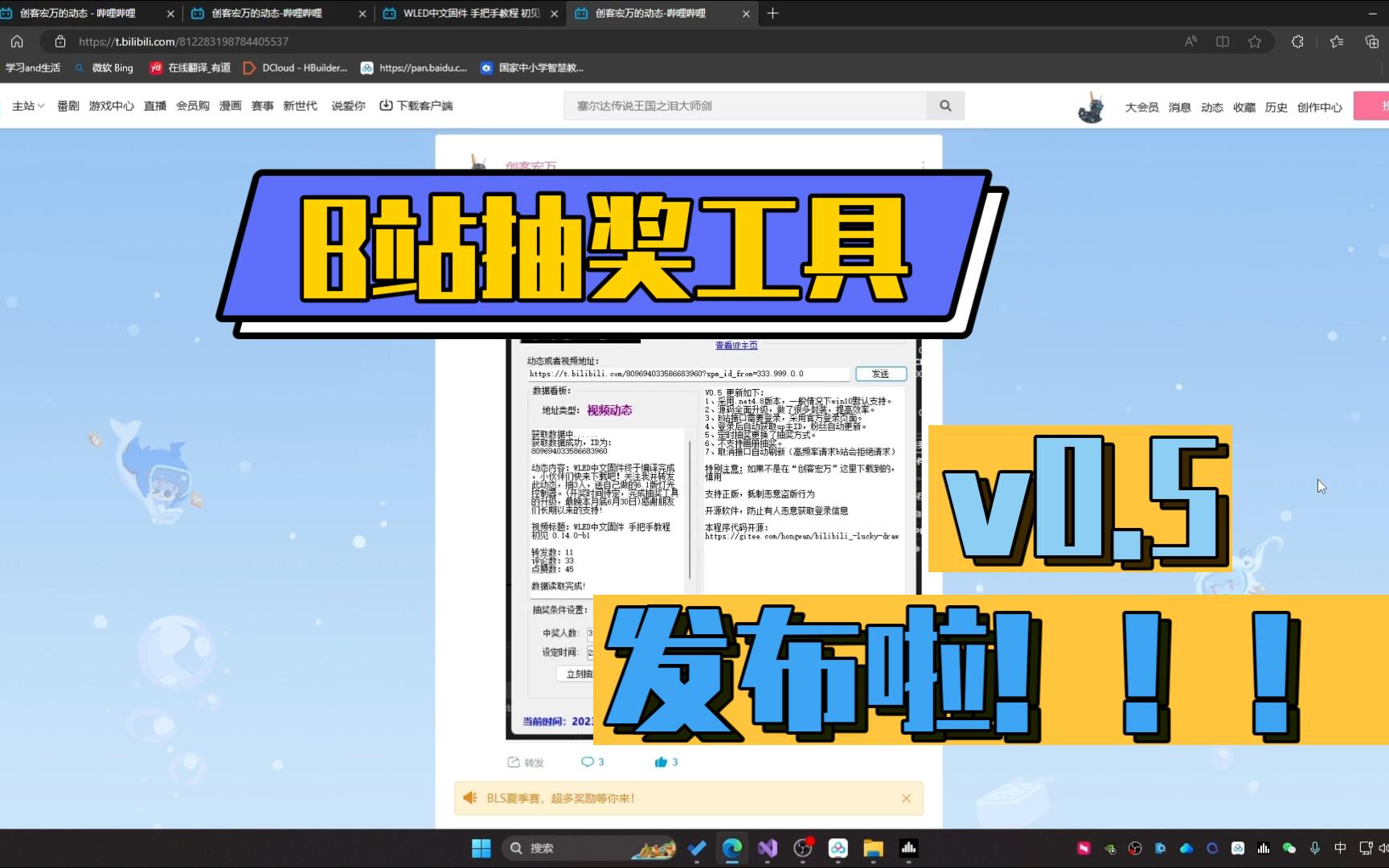Like the post with thumbs-up icon

click(666, 762)
